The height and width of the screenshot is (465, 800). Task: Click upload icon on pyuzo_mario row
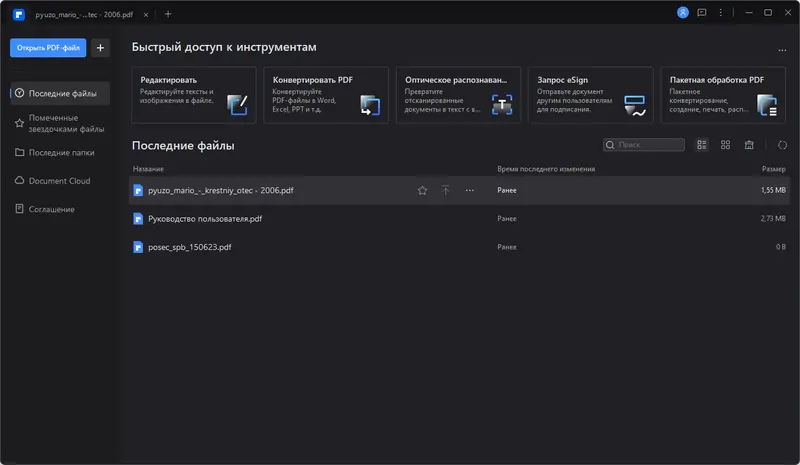[x=445, y=190]
